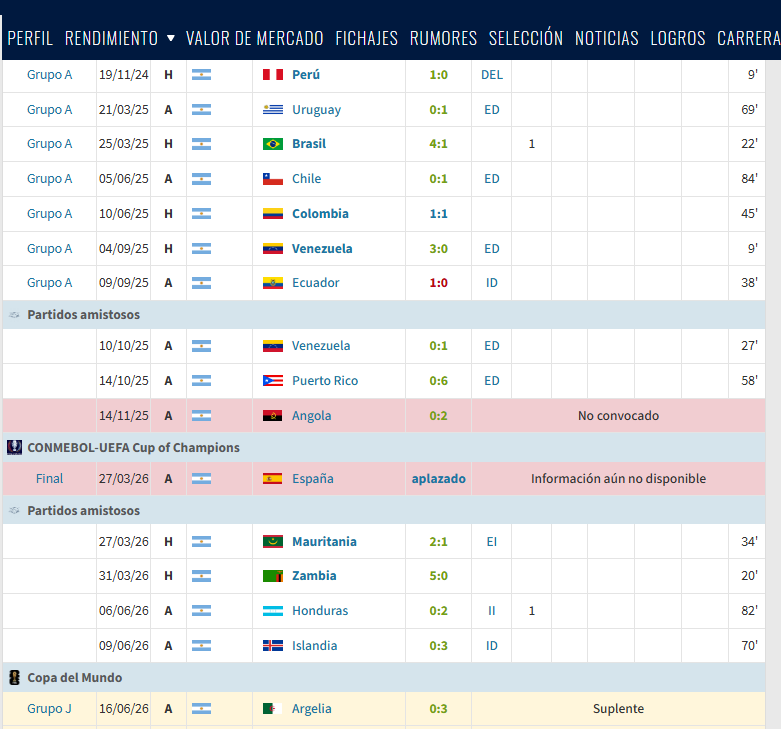Click the CONMEBOL-UEFA Cup of Champions logo

[x=14, y=447]
